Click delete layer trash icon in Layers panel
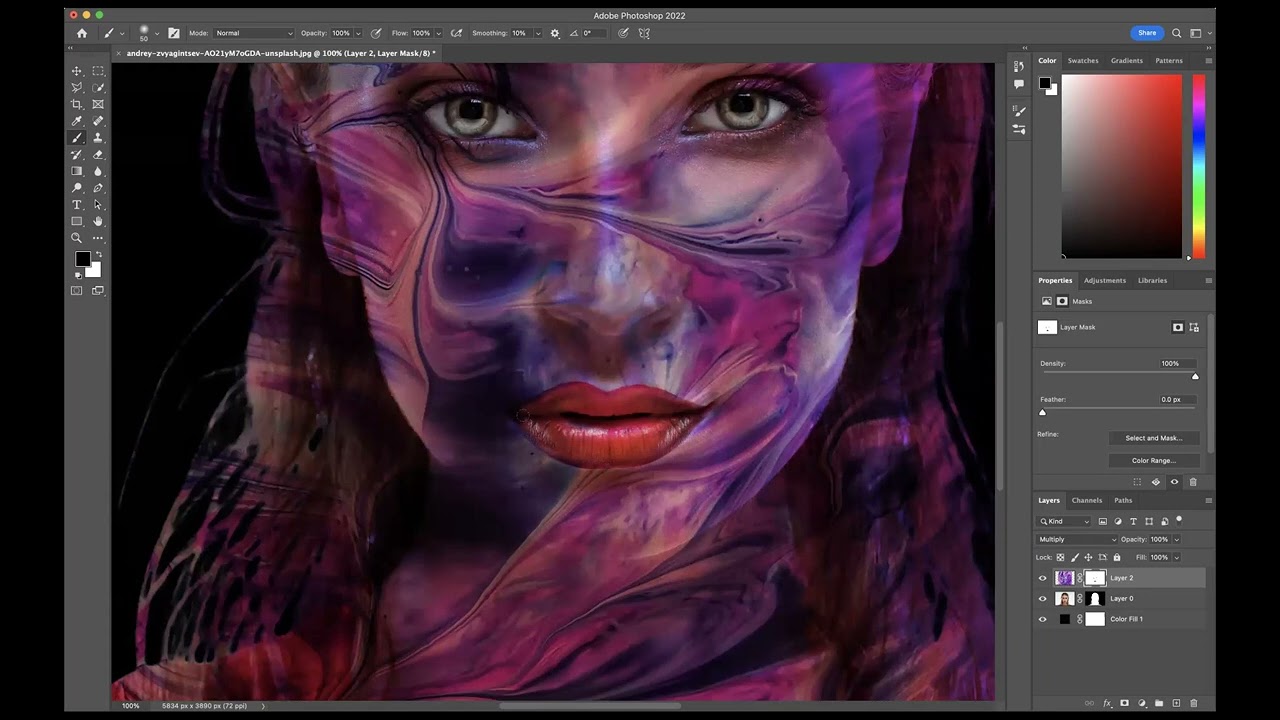The width and height of the screenshot is (1280, 720). click(x=1193, y=703)
